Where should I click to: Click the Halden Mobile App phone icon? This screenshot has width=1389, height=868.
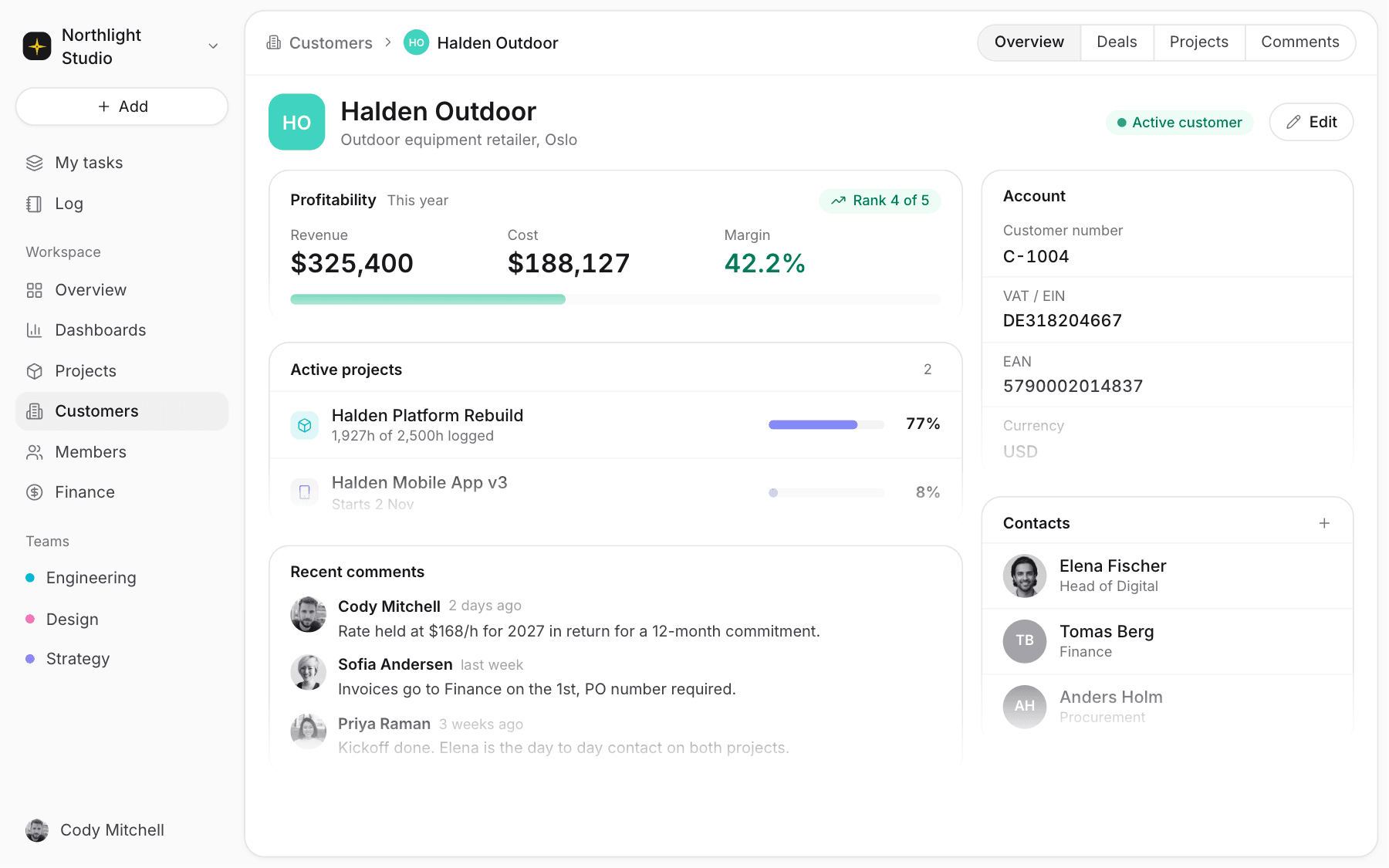tap(305, 492)
